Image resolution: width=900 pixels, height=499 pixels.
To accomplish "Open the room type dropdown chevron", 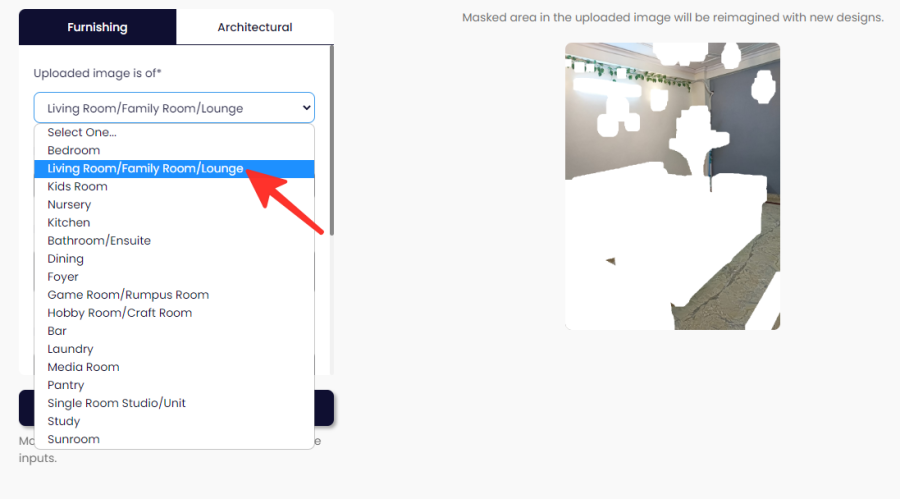I will coord(307,108).
